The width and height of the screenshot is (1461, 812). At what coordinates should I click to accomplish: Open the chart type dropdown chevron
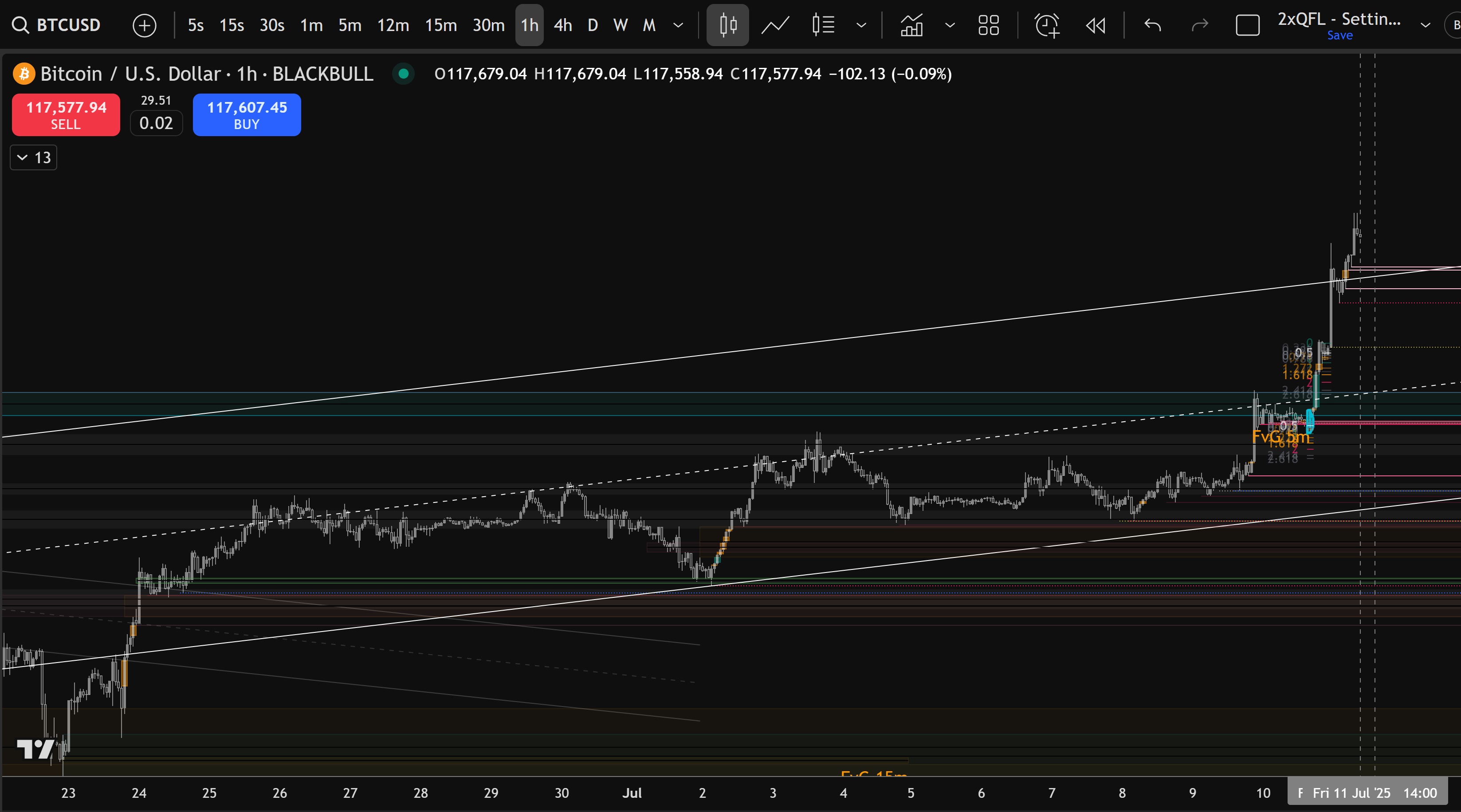(x=861, y=25)
